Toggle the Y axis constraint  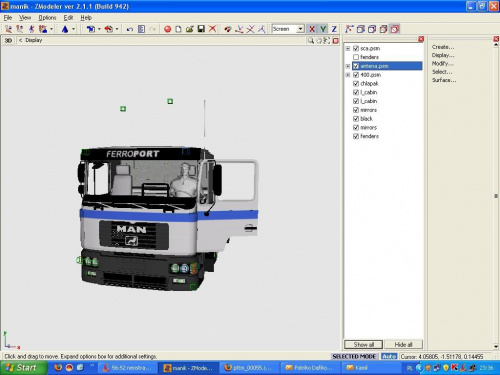pos(323,29)
